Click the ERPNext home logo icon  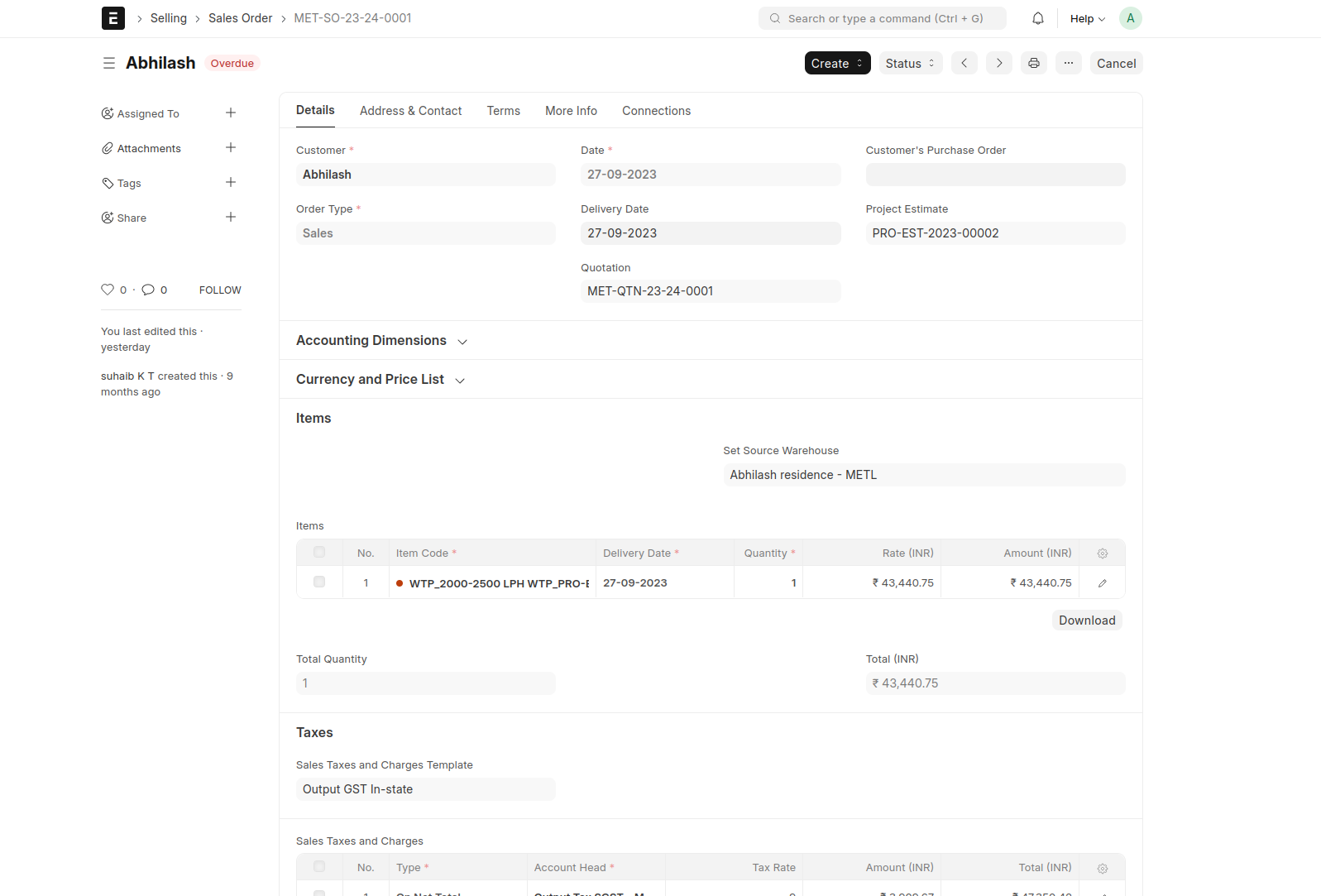click(112, 18)
